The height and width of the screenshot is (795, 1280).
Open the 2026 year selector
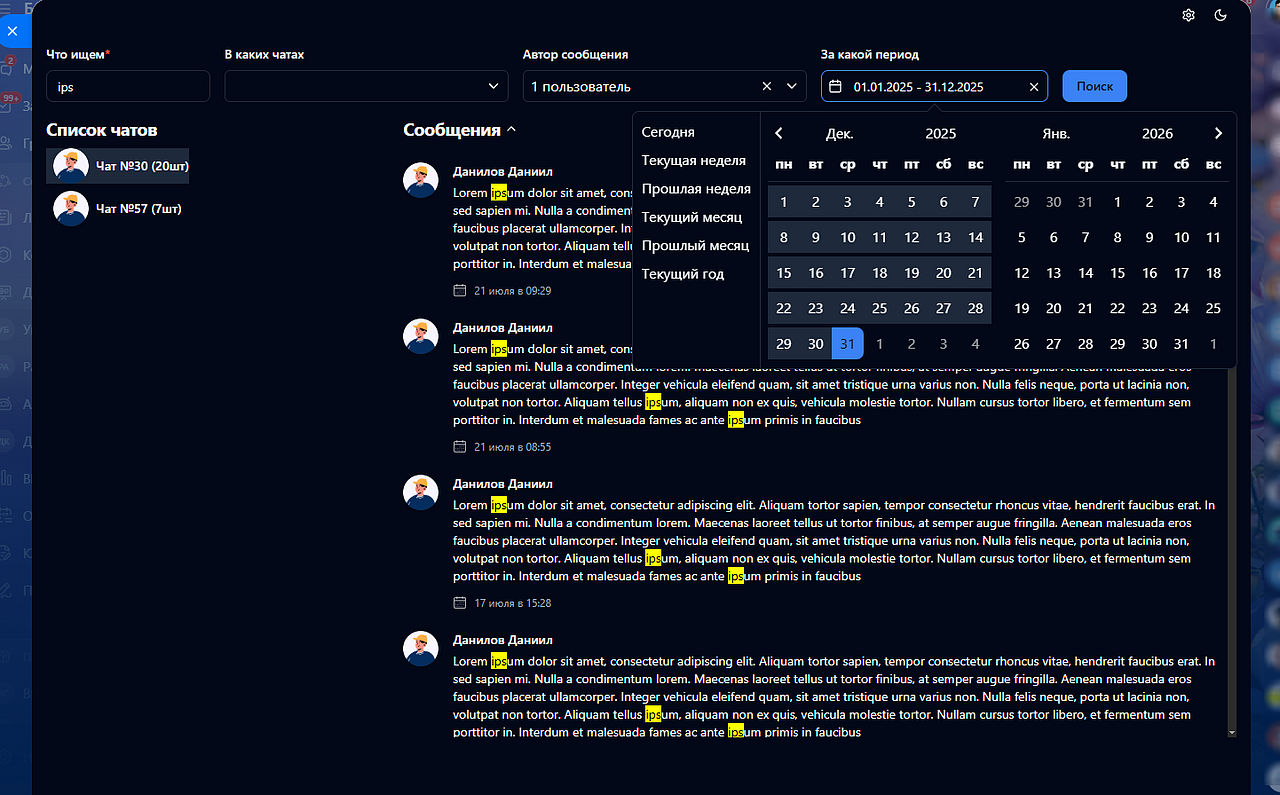pyautogui.click(x=1158, y=134)
